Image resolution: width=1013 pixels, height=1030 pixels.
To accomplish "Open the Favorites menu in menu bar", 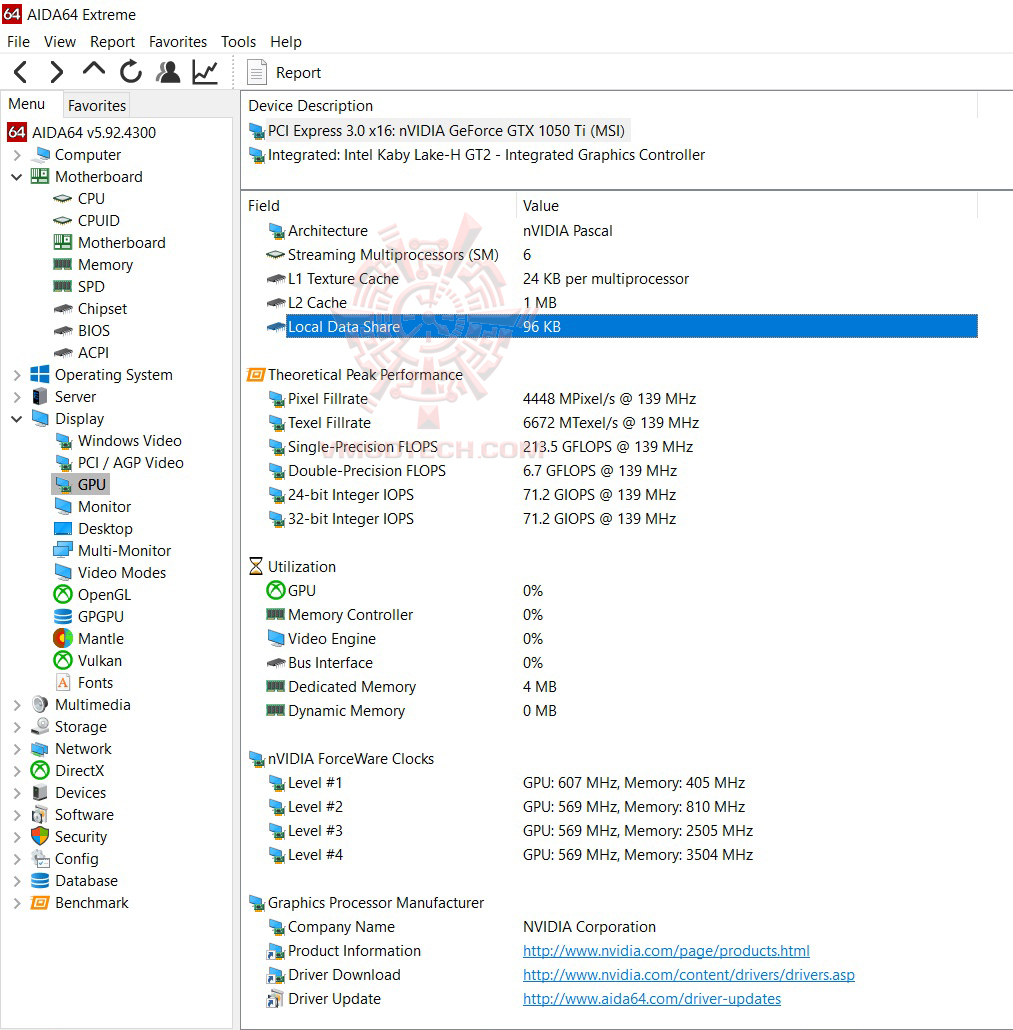I will click(177, 42).
